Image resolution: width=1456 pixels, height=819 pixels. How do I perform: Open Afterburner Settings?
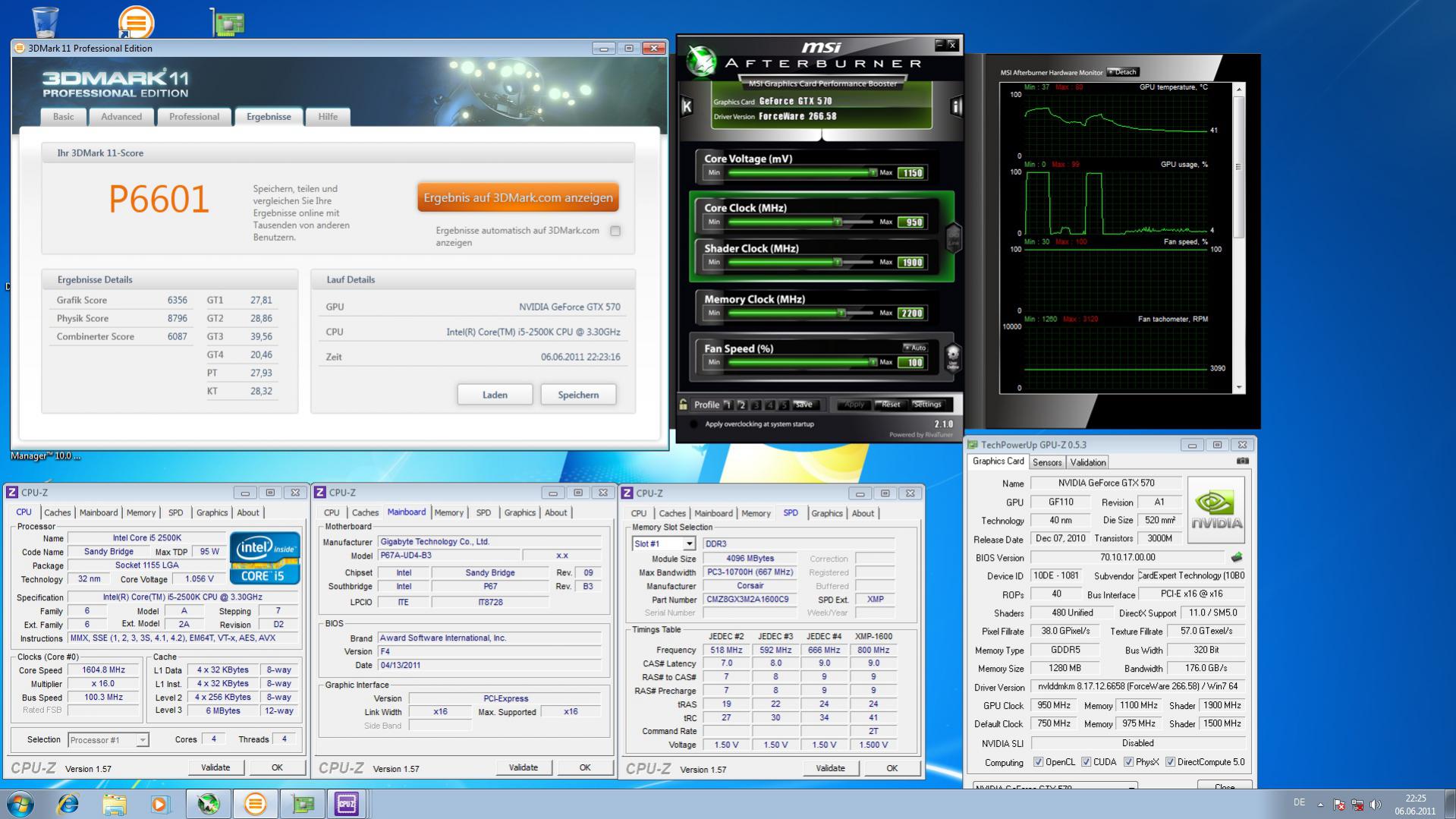(x=927, y=405)
